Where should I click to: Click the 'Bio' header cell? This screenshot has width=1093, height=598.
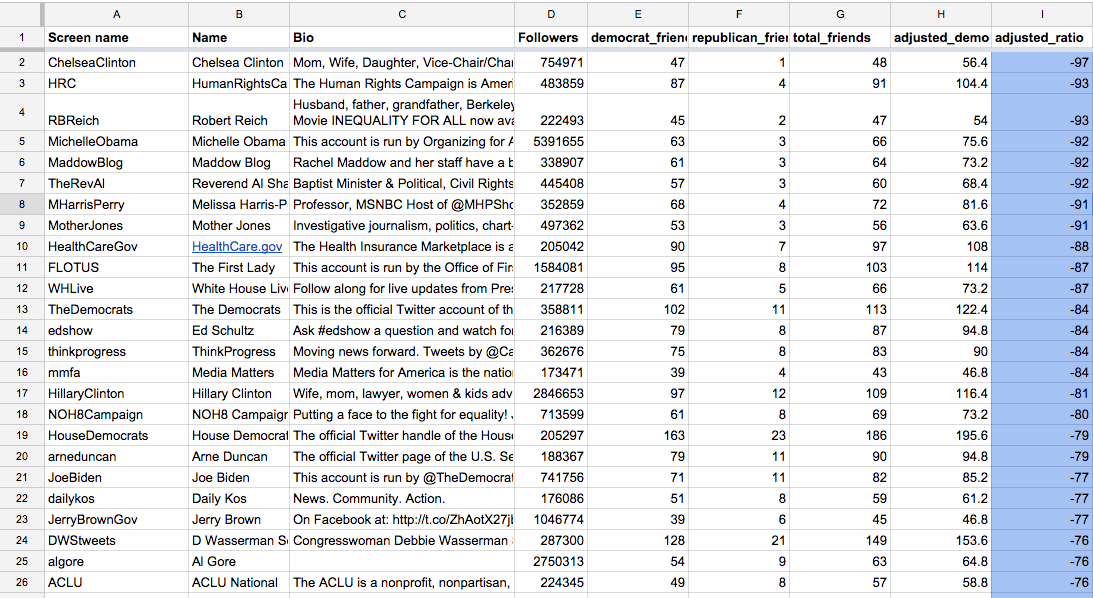tap(402, 38)
